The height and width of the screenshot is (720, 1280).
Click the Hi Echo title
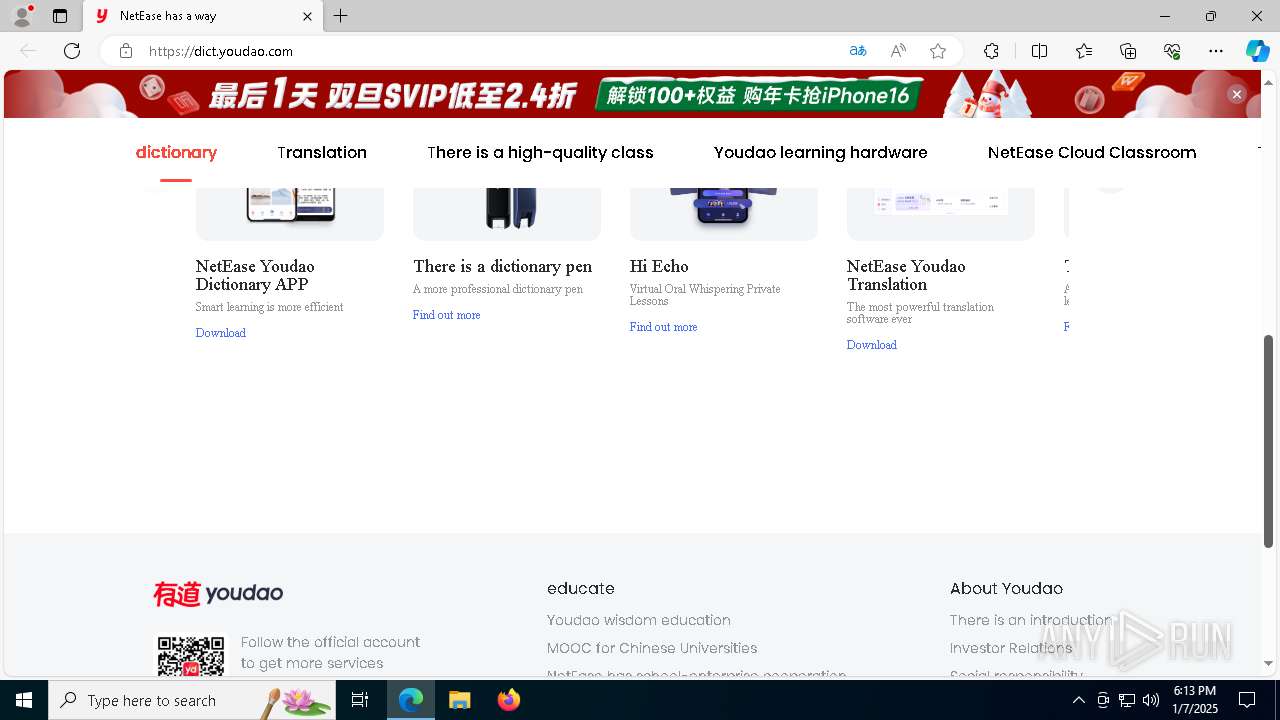pyautogui.click(x=659, y=266)
